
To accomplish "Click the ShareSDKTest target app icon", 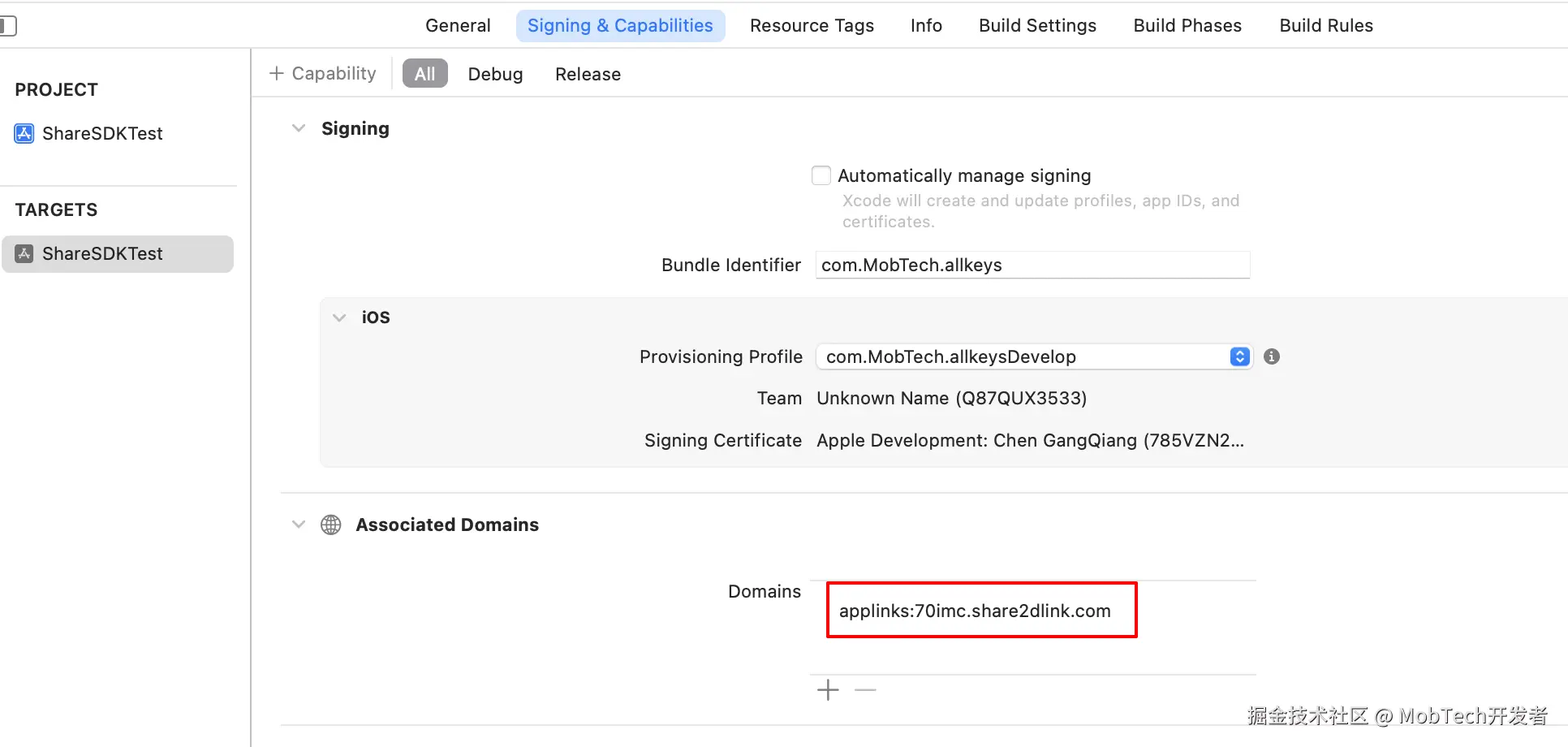I will pos(24,253).
